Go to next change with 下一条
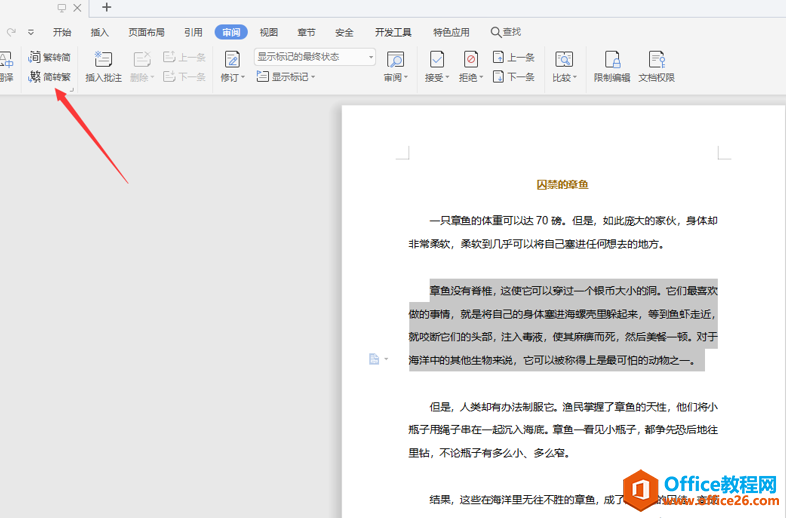The image size is (786, 518). coord(514,77)
